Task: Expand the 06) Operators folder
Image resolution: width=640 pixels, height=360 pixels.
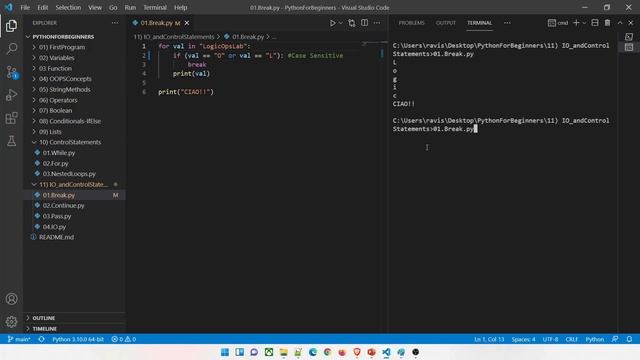Action: click(x=74, y=100)
